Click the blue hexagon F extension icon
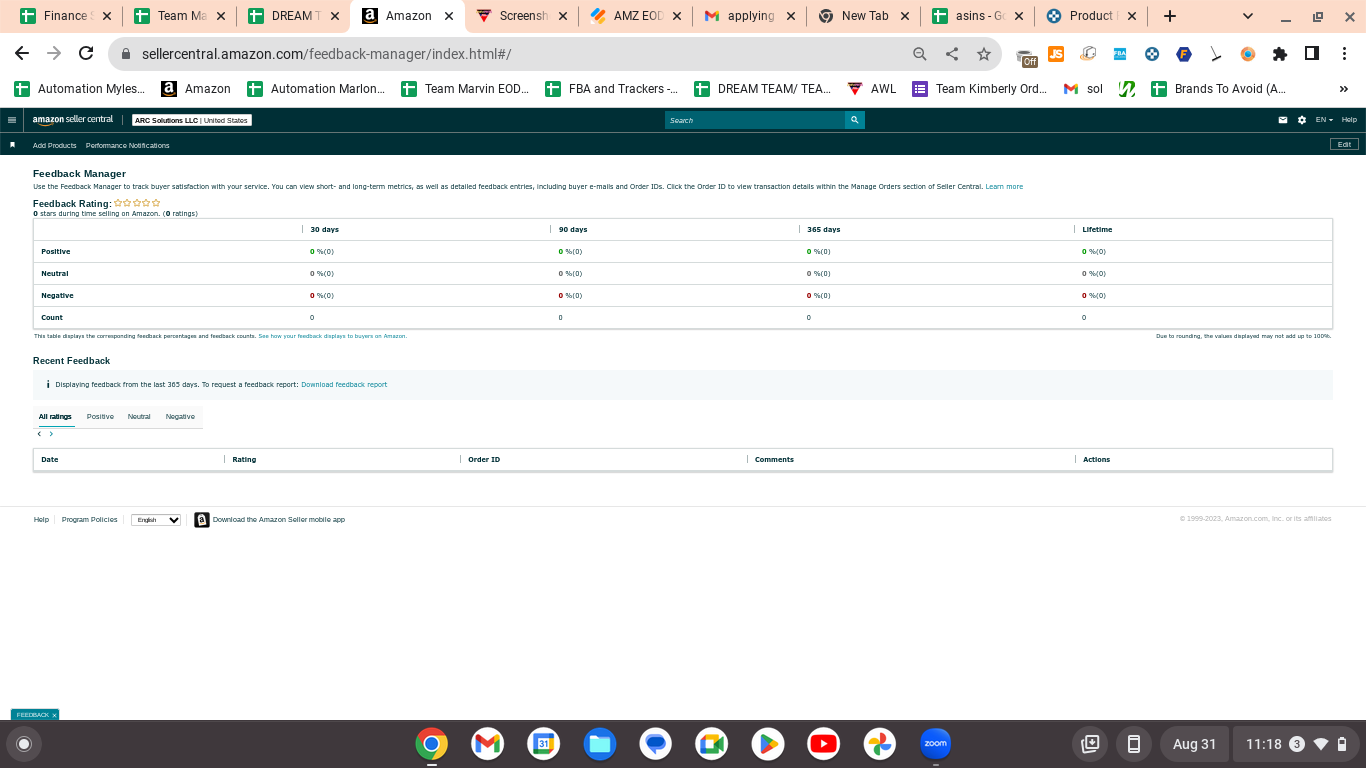1366x768 pixels. pos(1184,54)
